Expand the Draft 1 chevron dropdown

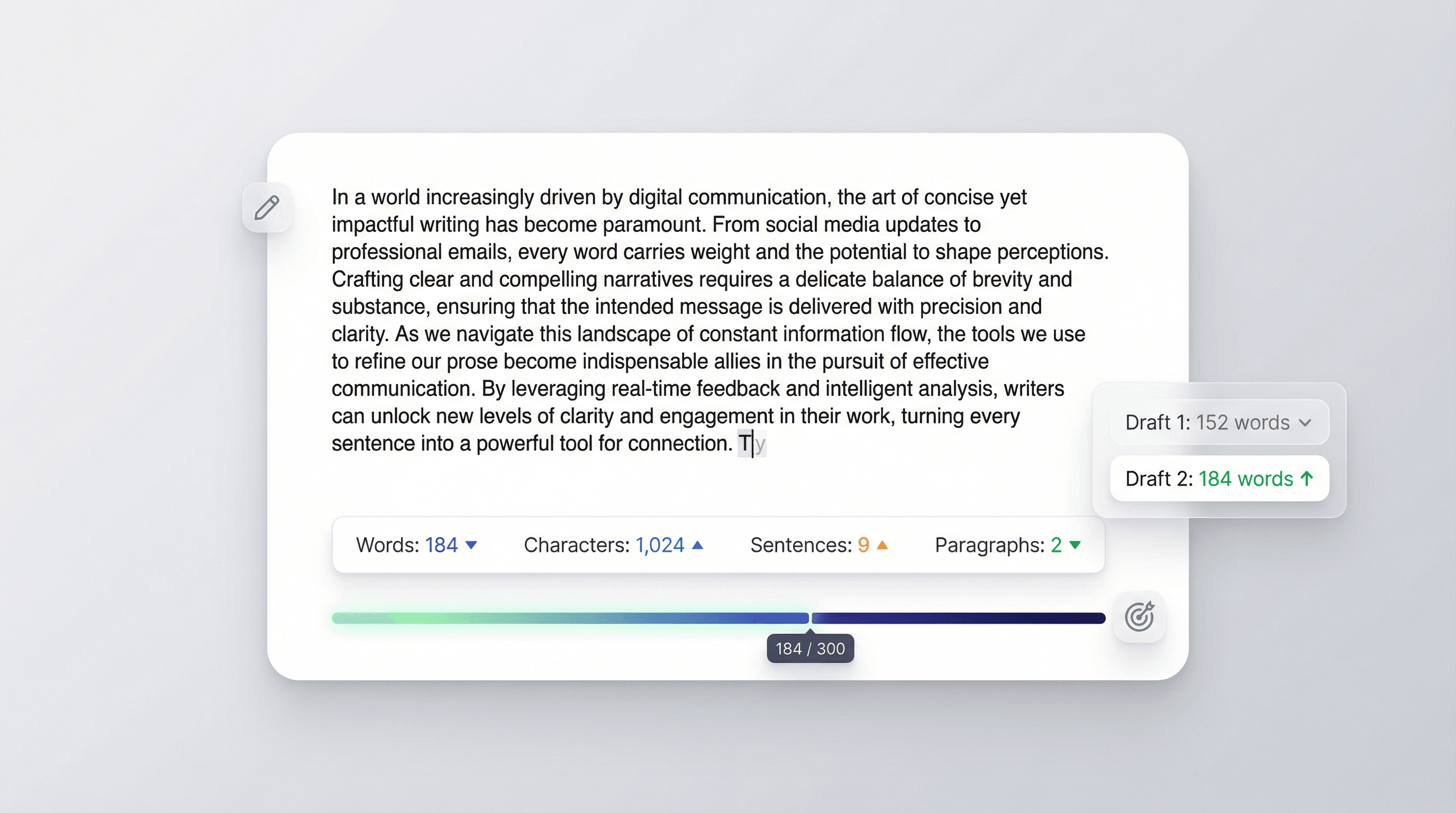tap(1305, 422)
